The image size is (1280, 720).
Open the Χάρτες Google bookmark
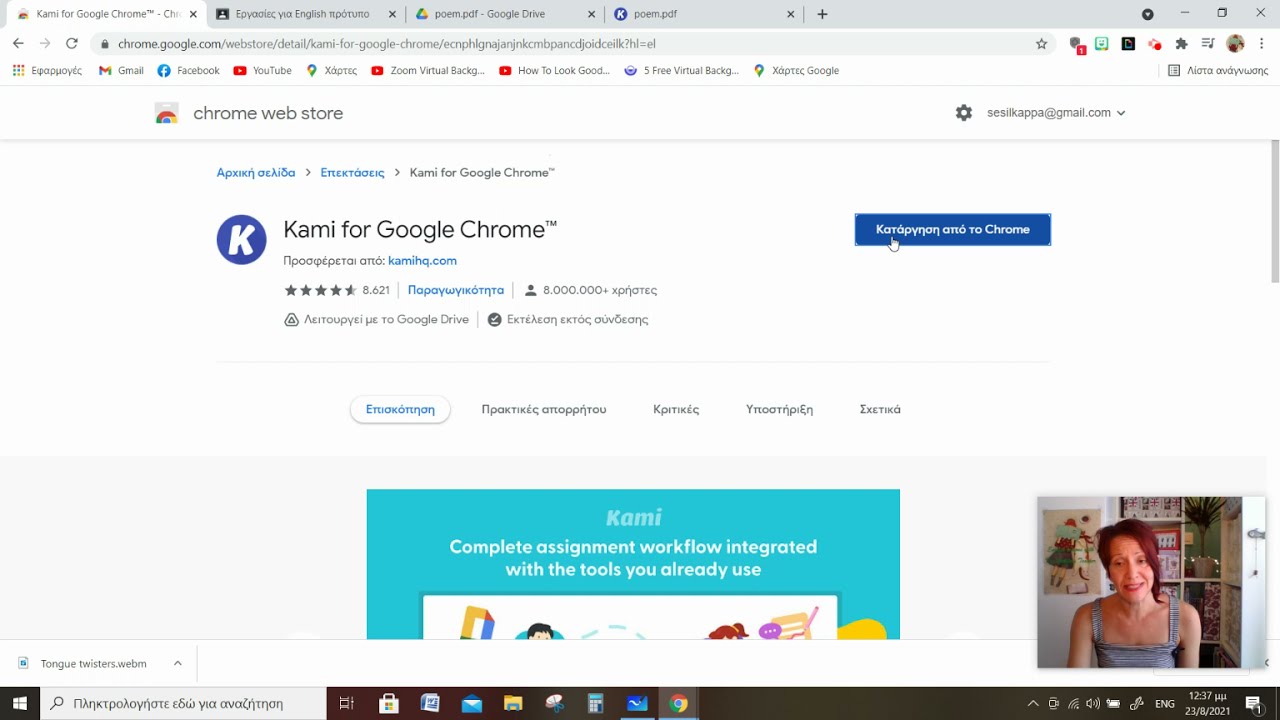[x=796, y=71]
